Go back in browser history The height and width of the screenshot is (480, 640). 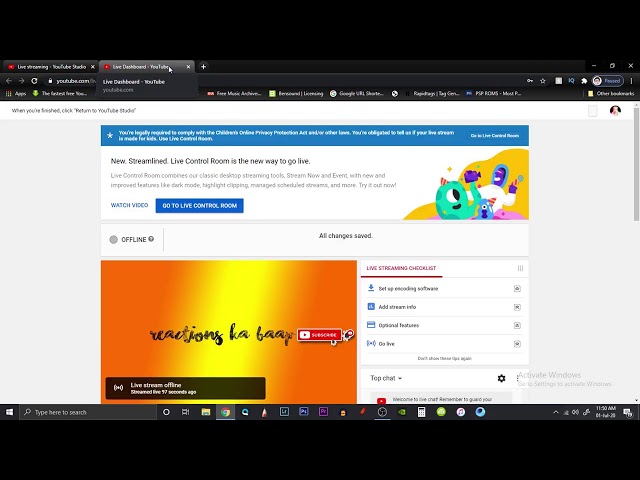(x=9, y=81)
